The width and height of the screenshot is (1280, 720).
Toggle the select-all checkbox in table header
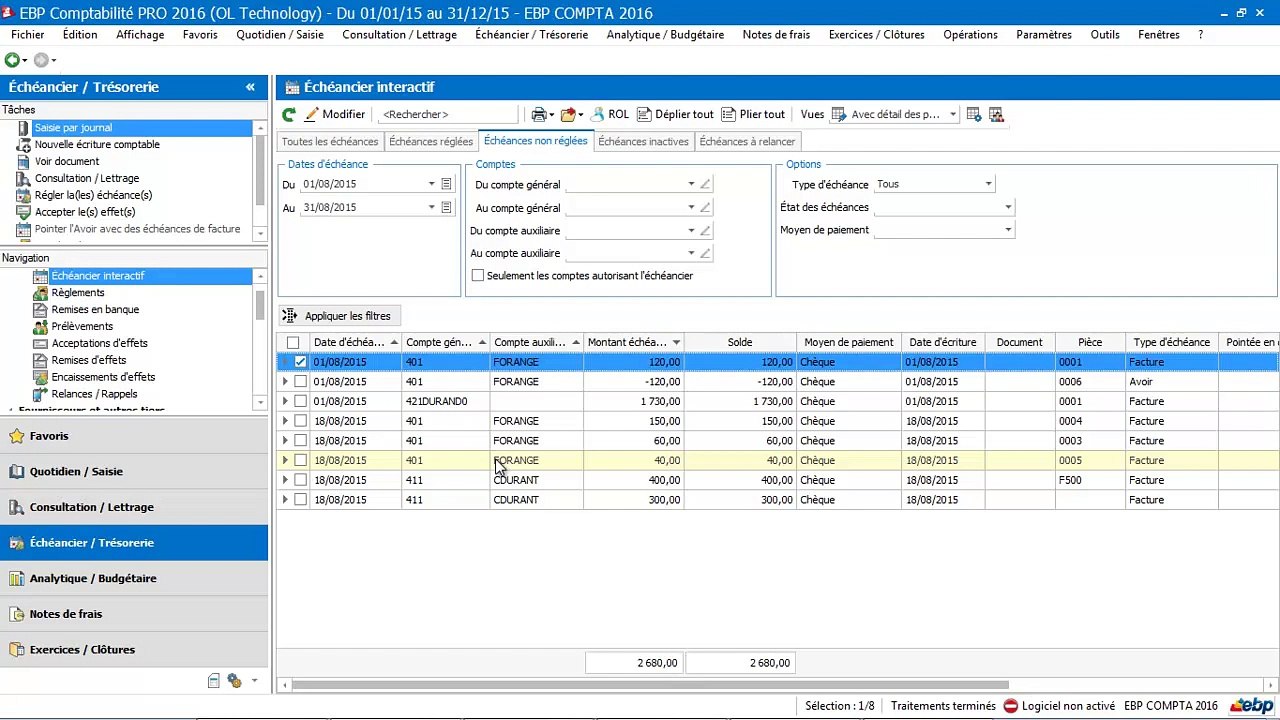(293, 343)
